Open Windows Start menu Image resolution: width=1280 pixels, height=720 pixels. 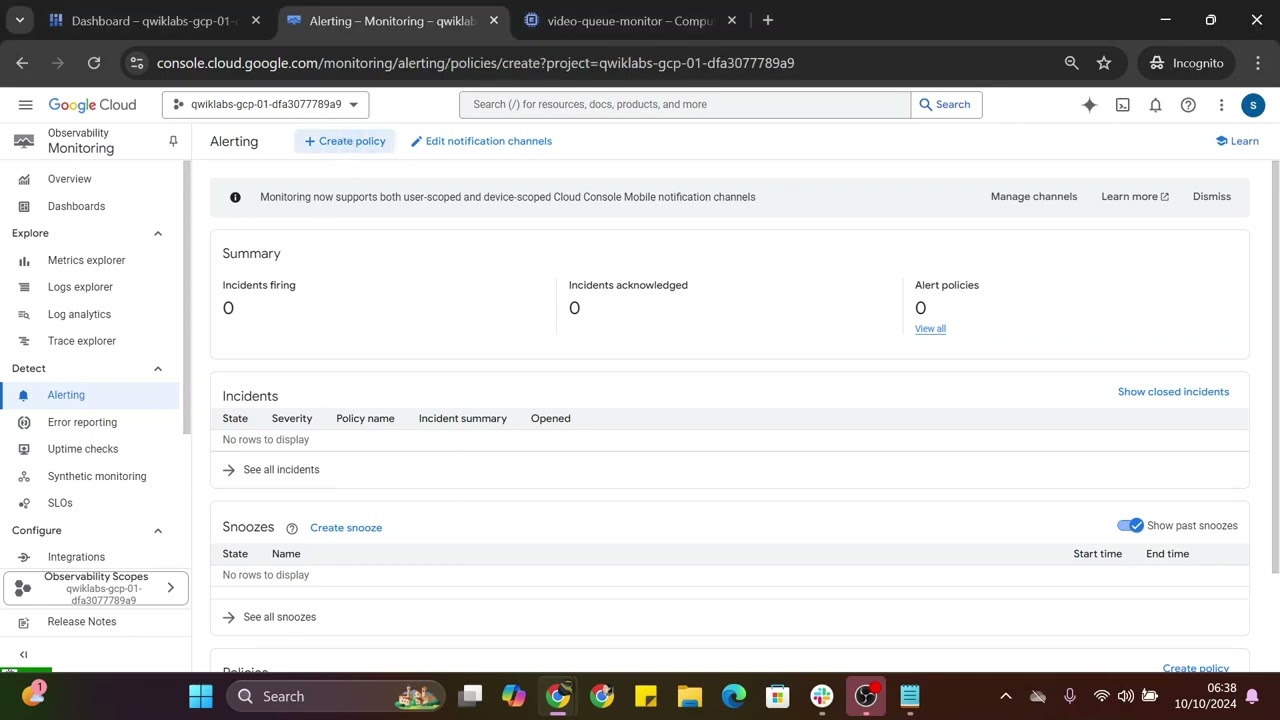coord(201,696)
